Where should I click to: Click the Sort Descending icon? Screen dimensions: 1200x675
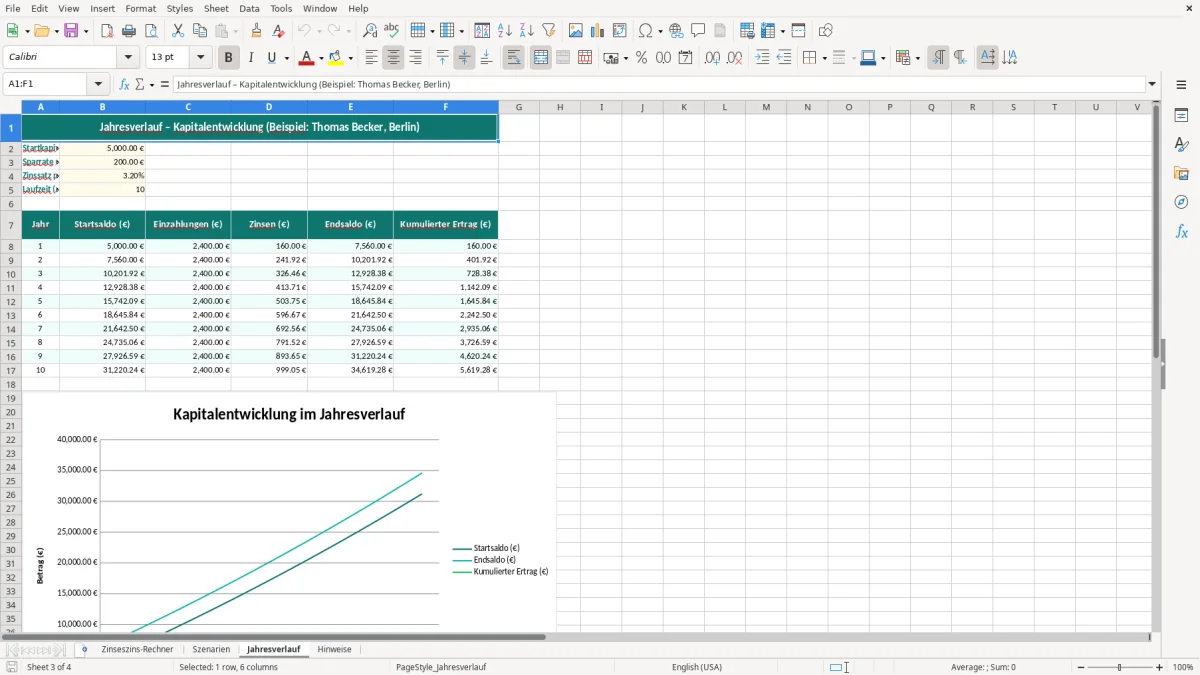click(527, 31)
